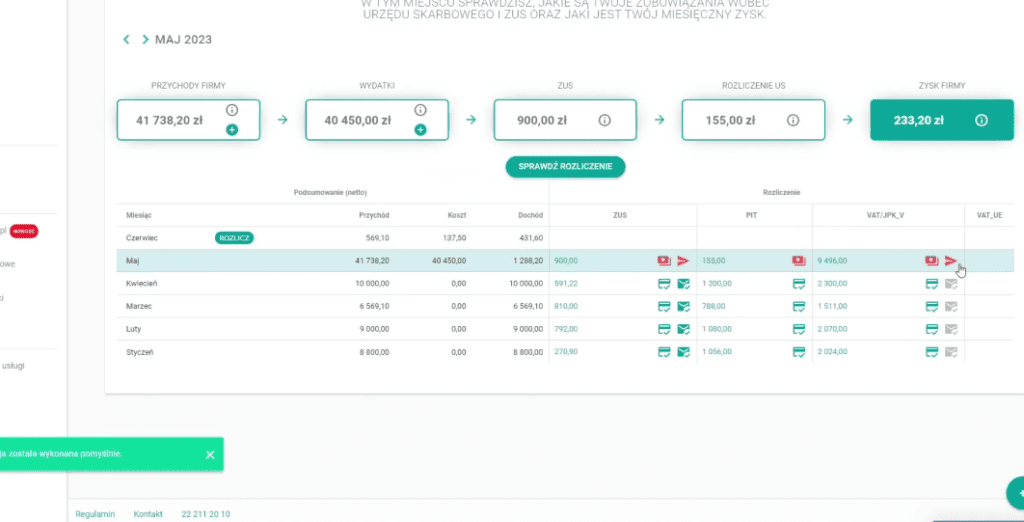The height and width of the screenshot is (522, 1024).
Task: Open the Regulamin link in footer
Action: click(x=95, y=513)
